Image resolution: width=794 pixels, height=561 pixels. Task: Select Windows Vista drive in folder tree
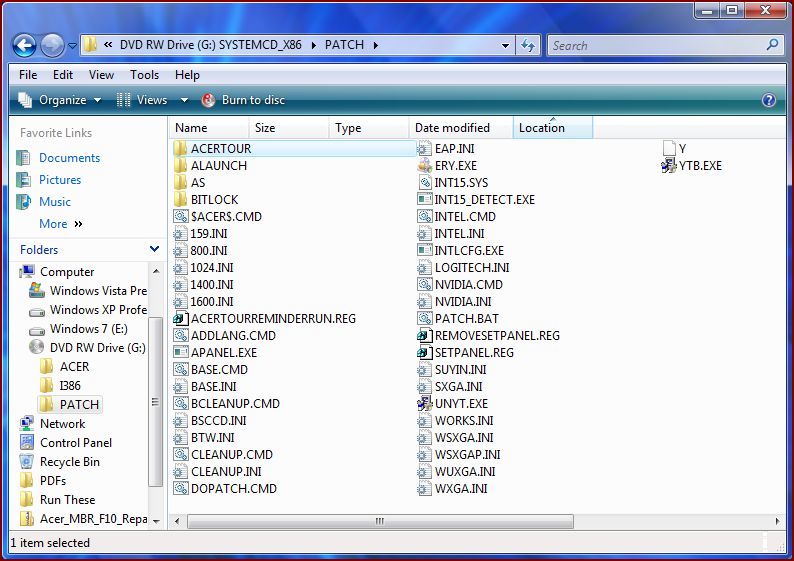(x=88, y=291)
